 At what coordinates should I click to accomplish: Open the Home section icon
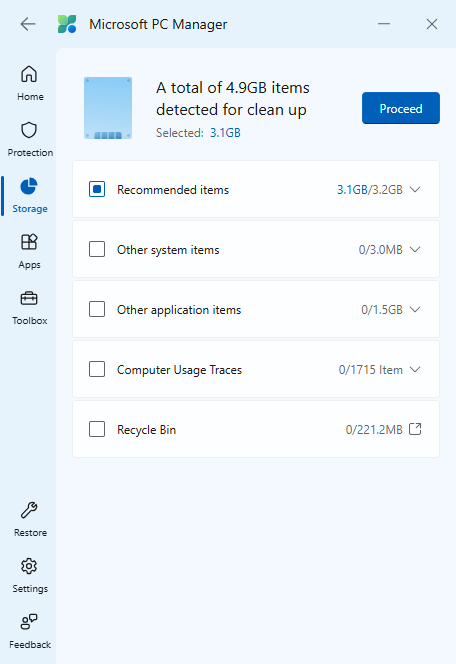[x=29, y=74]
